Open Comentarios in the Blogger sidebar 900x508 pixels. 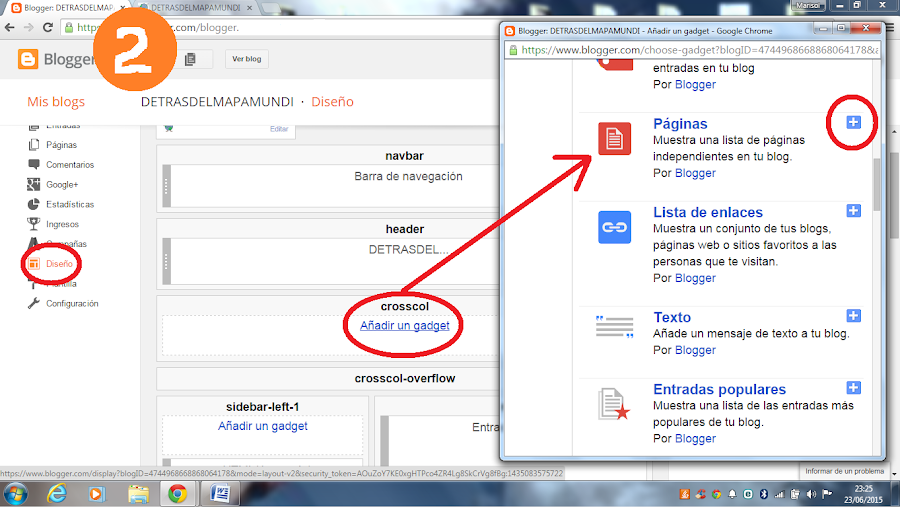pos(61,165)
